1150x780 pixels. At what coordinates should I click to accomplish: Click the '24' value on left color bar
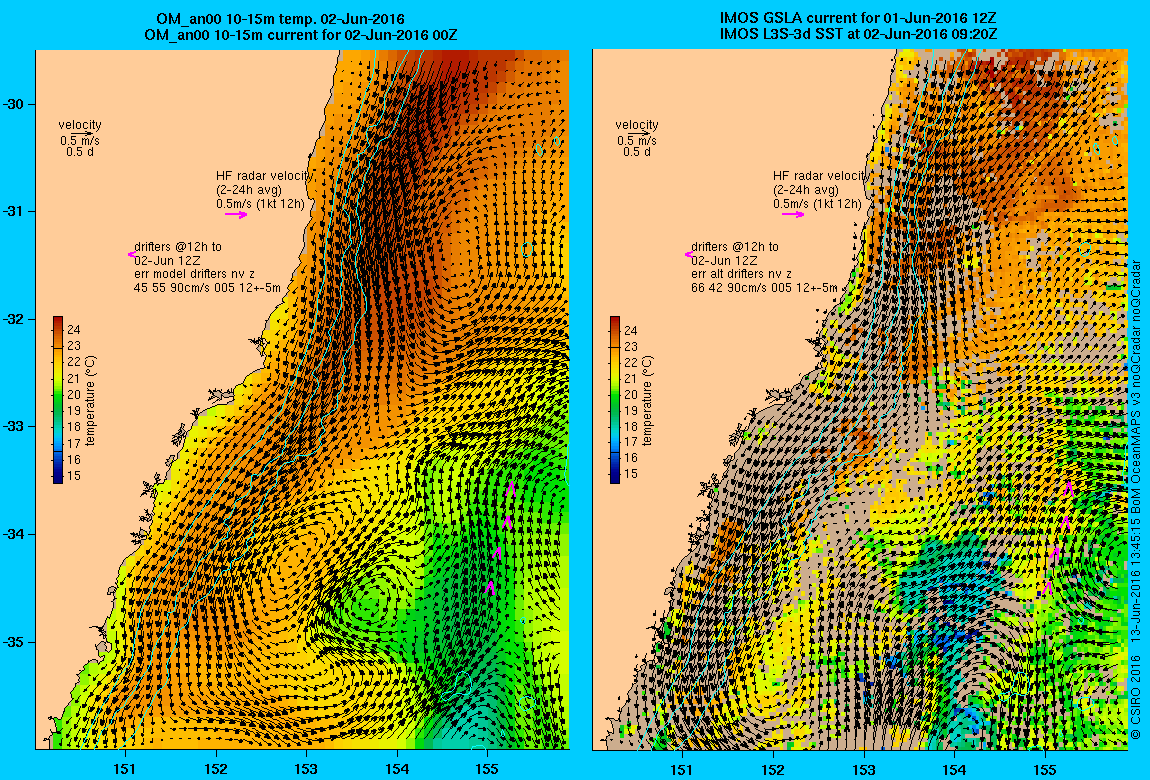[x=74, y=330]
